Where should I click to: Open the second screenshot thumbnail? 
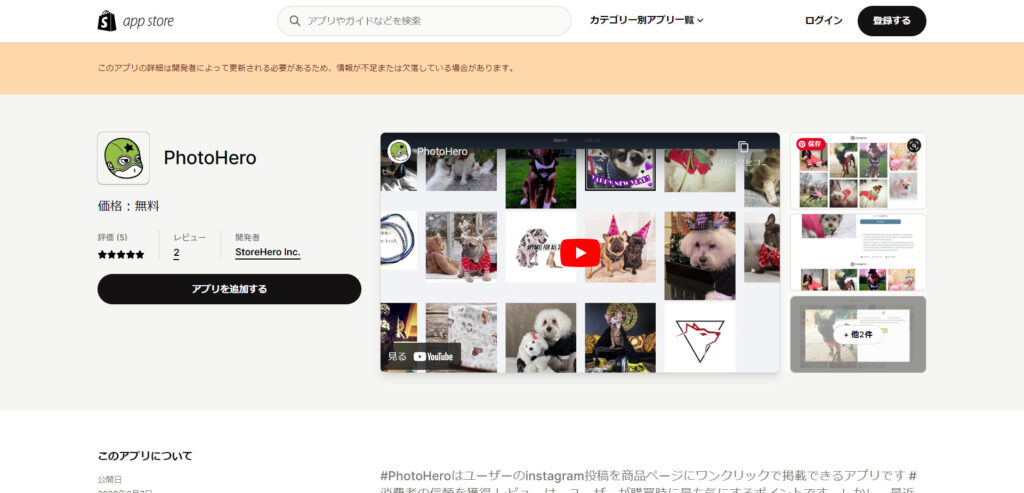(x=858, y=252)
